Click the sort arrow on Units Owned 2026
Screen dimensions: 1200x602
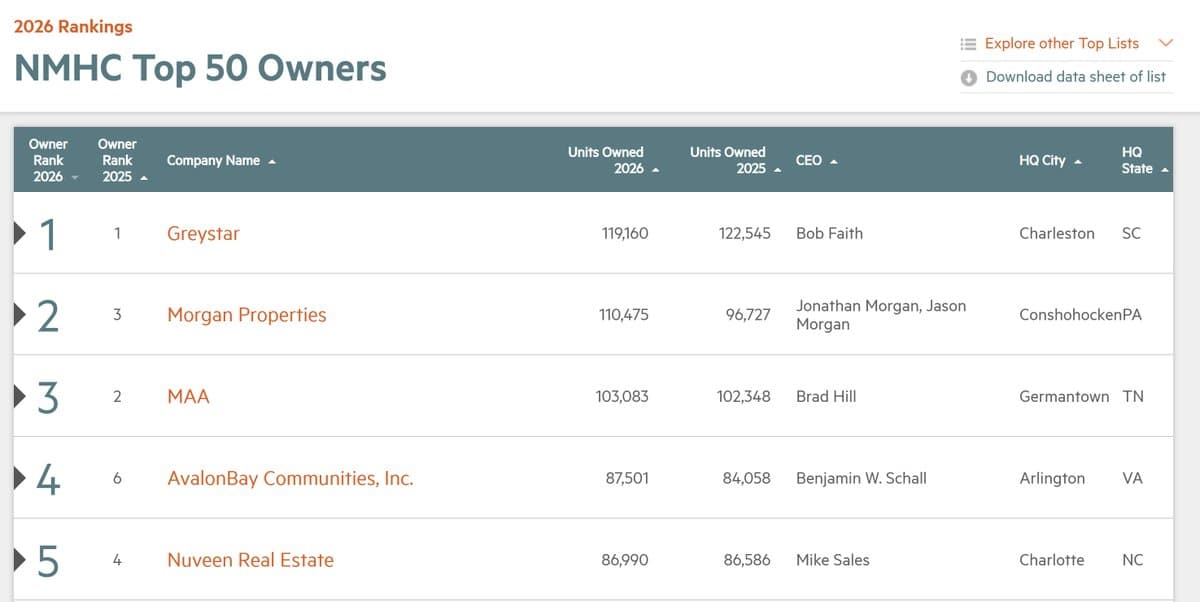(x=656, y=169)
